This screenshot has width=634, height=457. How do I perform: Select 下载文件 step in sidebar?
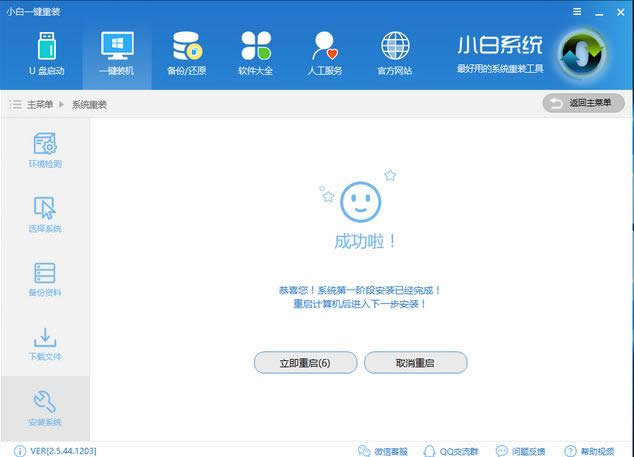click(x=45, y=344)
